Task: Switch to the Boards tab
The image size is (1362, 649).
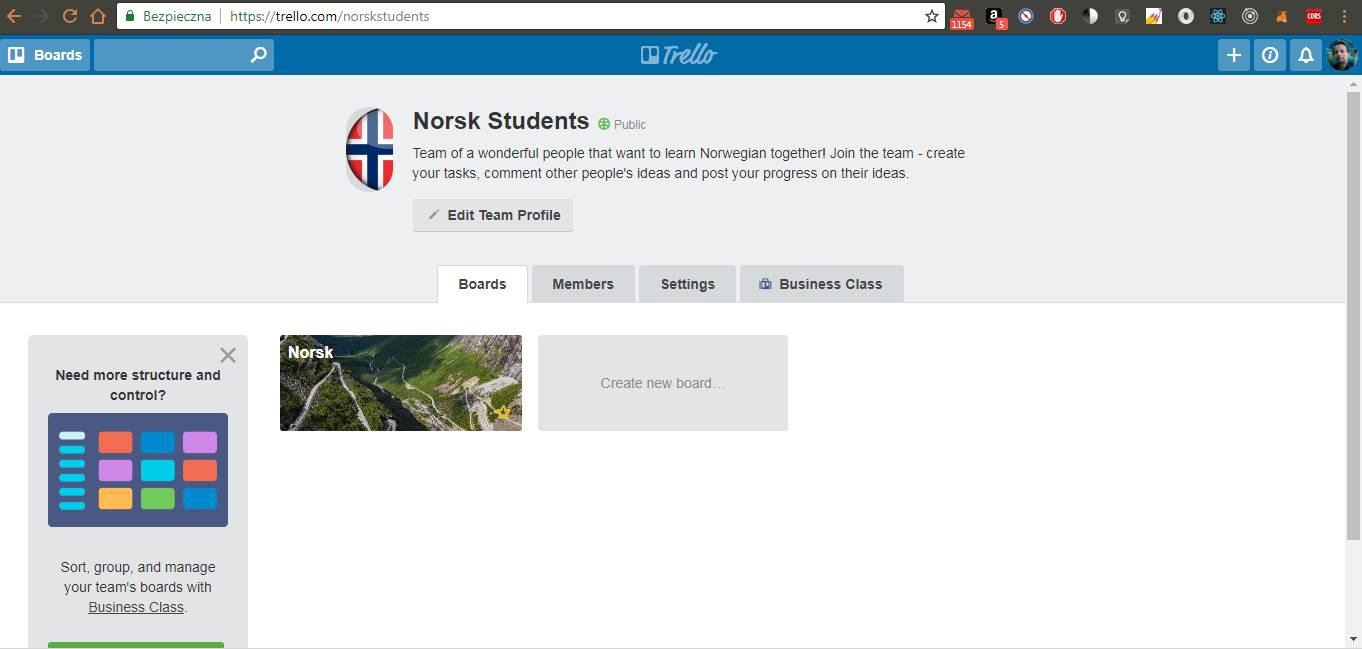Action: tap(482, 284)
